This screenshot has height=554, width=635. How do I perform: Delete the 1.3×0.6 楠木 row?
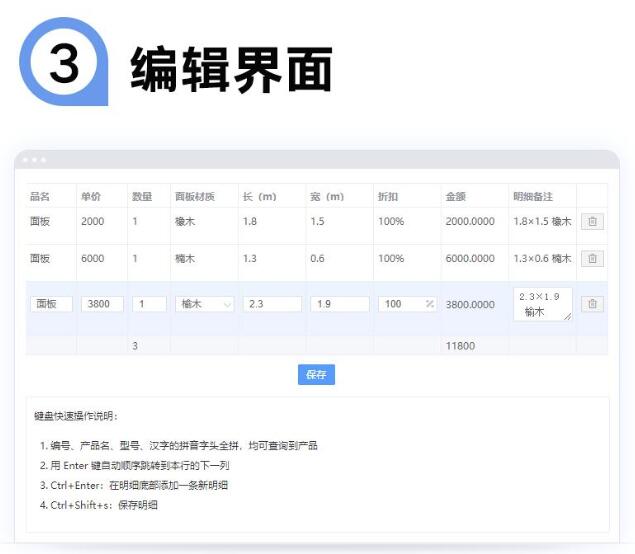tap(592, 258)
